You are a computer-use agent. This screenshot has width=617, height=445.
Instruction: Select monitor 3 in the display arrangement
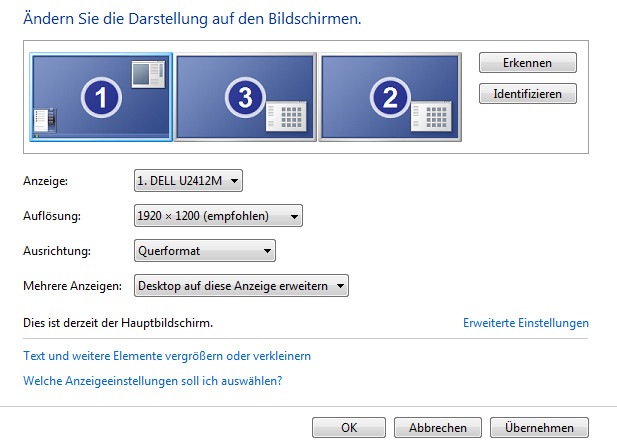245,97
